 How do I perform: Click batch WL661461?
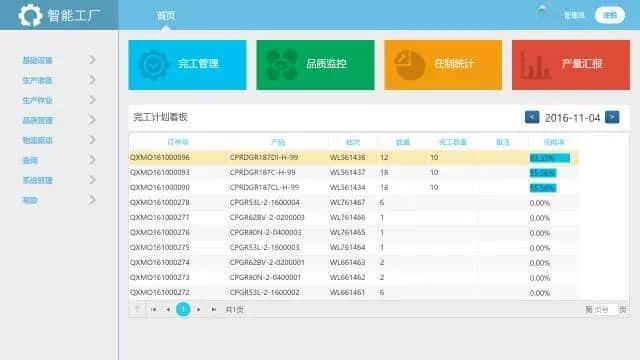[x=347, y=292]
